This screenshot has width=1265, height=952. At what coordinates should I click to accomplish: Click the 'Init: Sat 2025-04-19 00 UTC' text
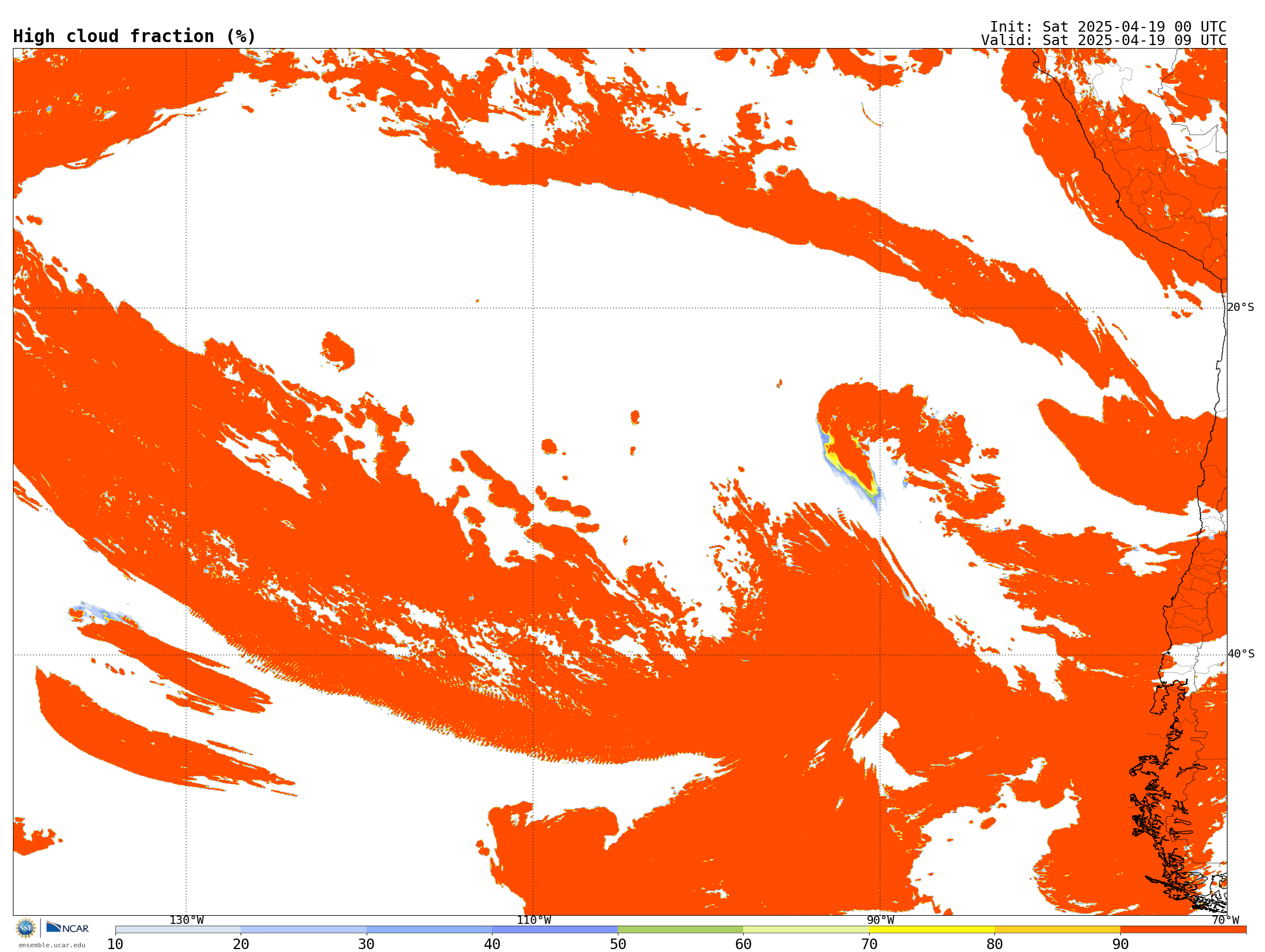point(1107,27)
